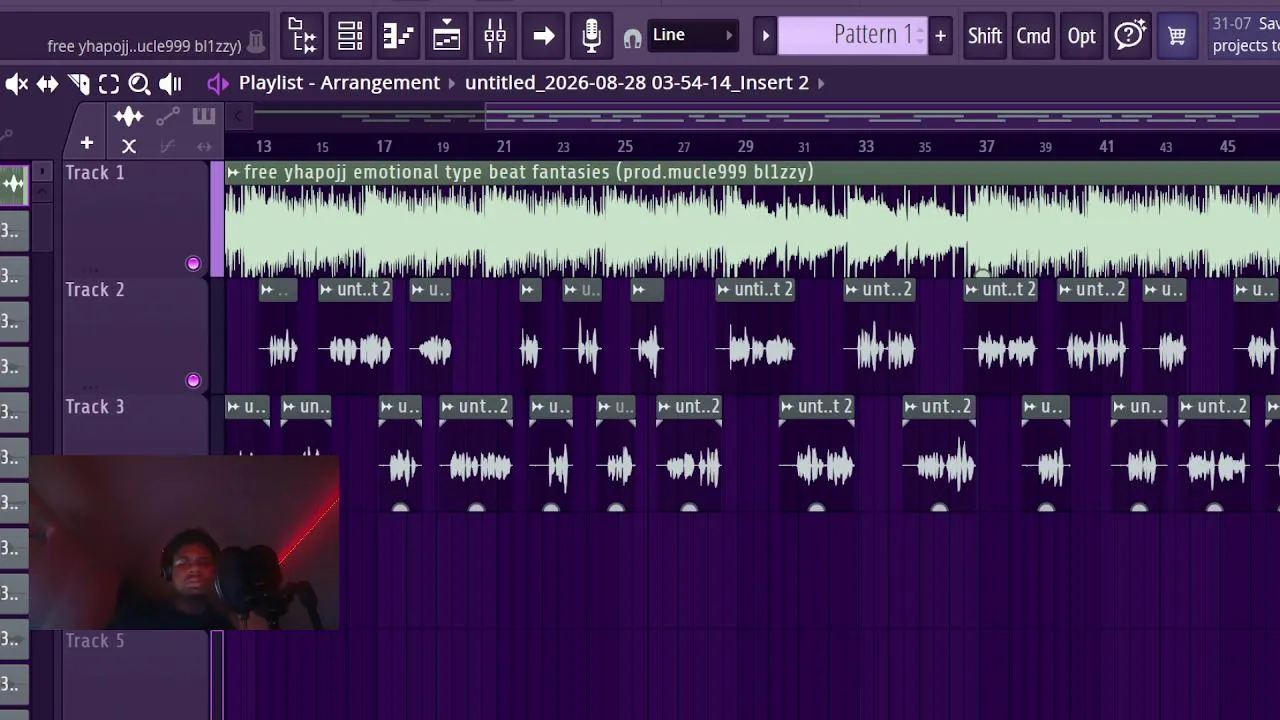Open the Line snap mode dropdown
1280x720 pixels.
click(x=692, y=35)
